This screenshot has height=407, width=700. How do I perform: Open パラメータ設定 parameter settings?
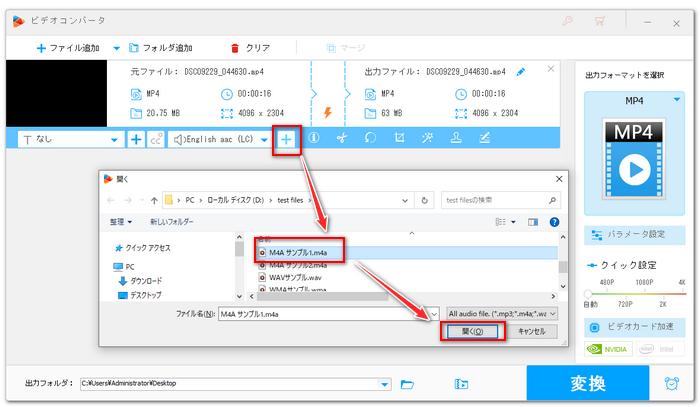[634, 235]
